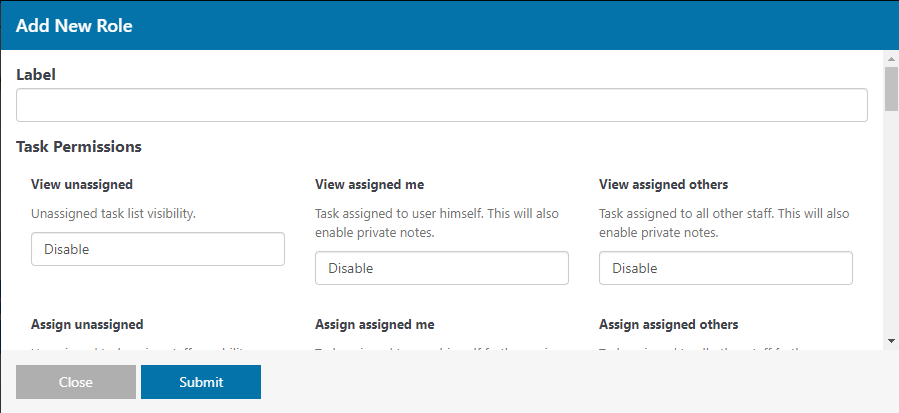Click the Label text input field
This screenshot has height=413, width=899.
441,105
